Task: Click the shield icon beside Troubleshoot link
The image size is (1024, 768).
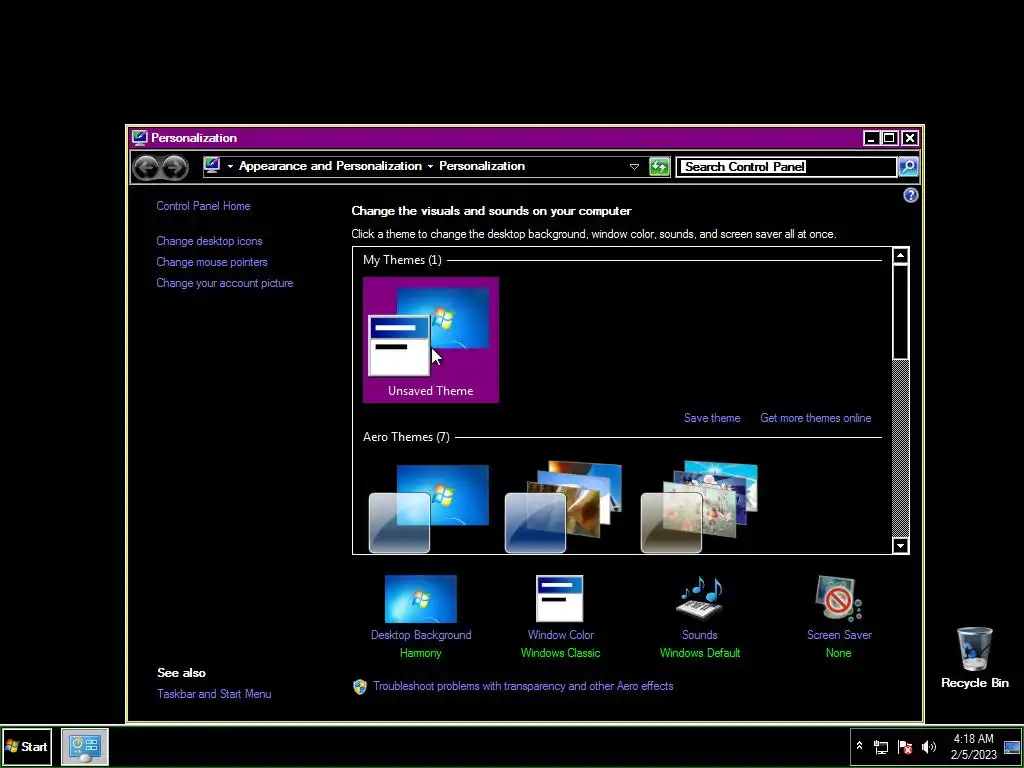Action: point(360,686)
